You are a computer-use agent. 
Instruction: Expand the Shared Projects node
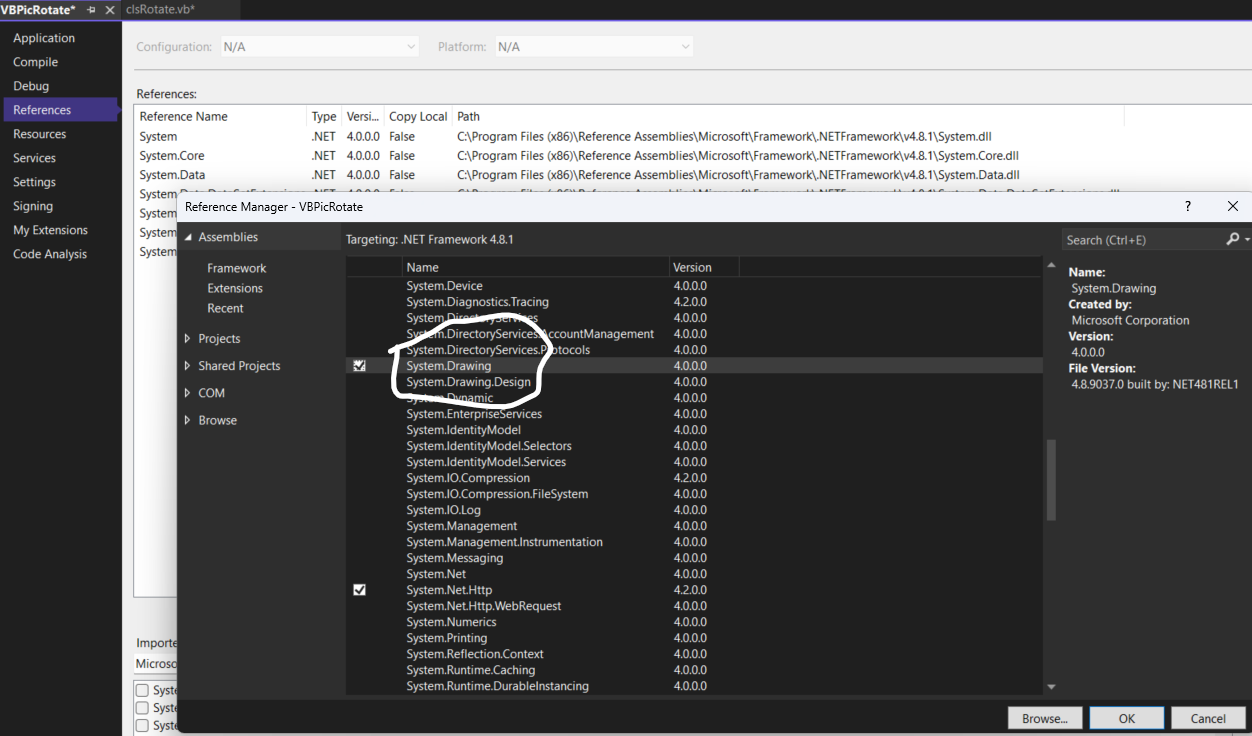[187, 366]
